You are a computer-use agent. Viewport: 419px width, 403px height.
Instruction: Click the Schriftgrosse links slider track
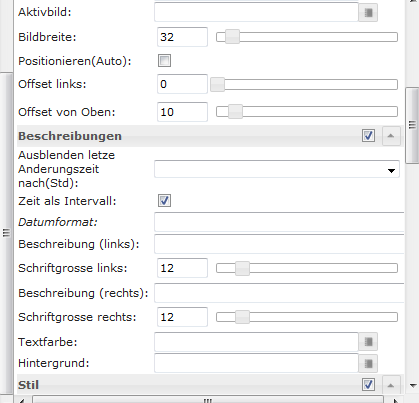[x=307, y=268]
